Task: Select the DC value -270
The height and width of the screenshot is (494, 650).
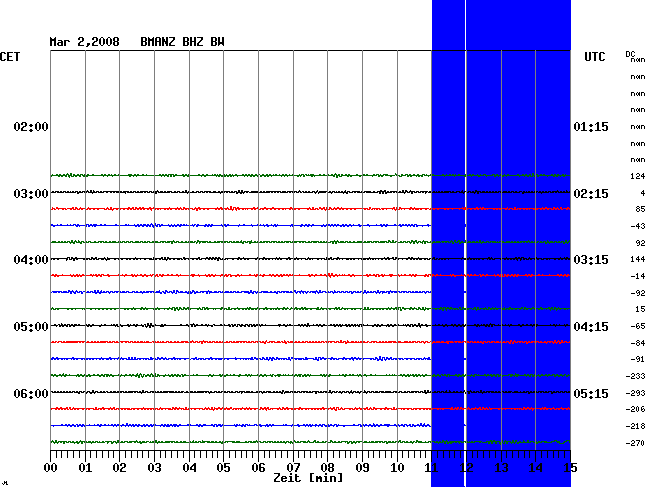Action: pyautogui.click(x=635, y=443)
